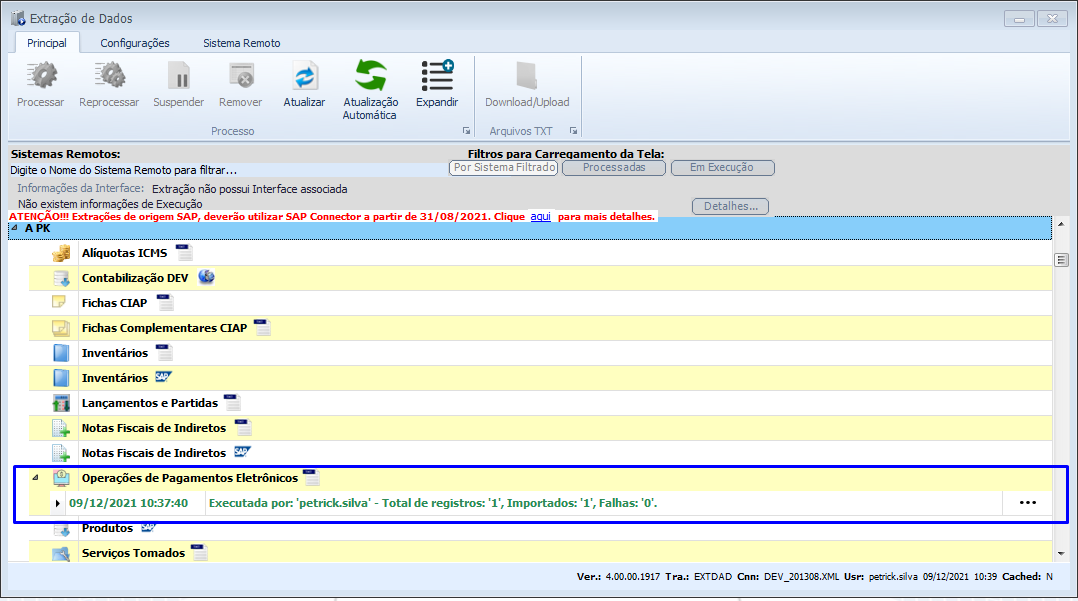
Task: Toggle the Por Sistema Filtrado filter
Action: pos(503,168)
